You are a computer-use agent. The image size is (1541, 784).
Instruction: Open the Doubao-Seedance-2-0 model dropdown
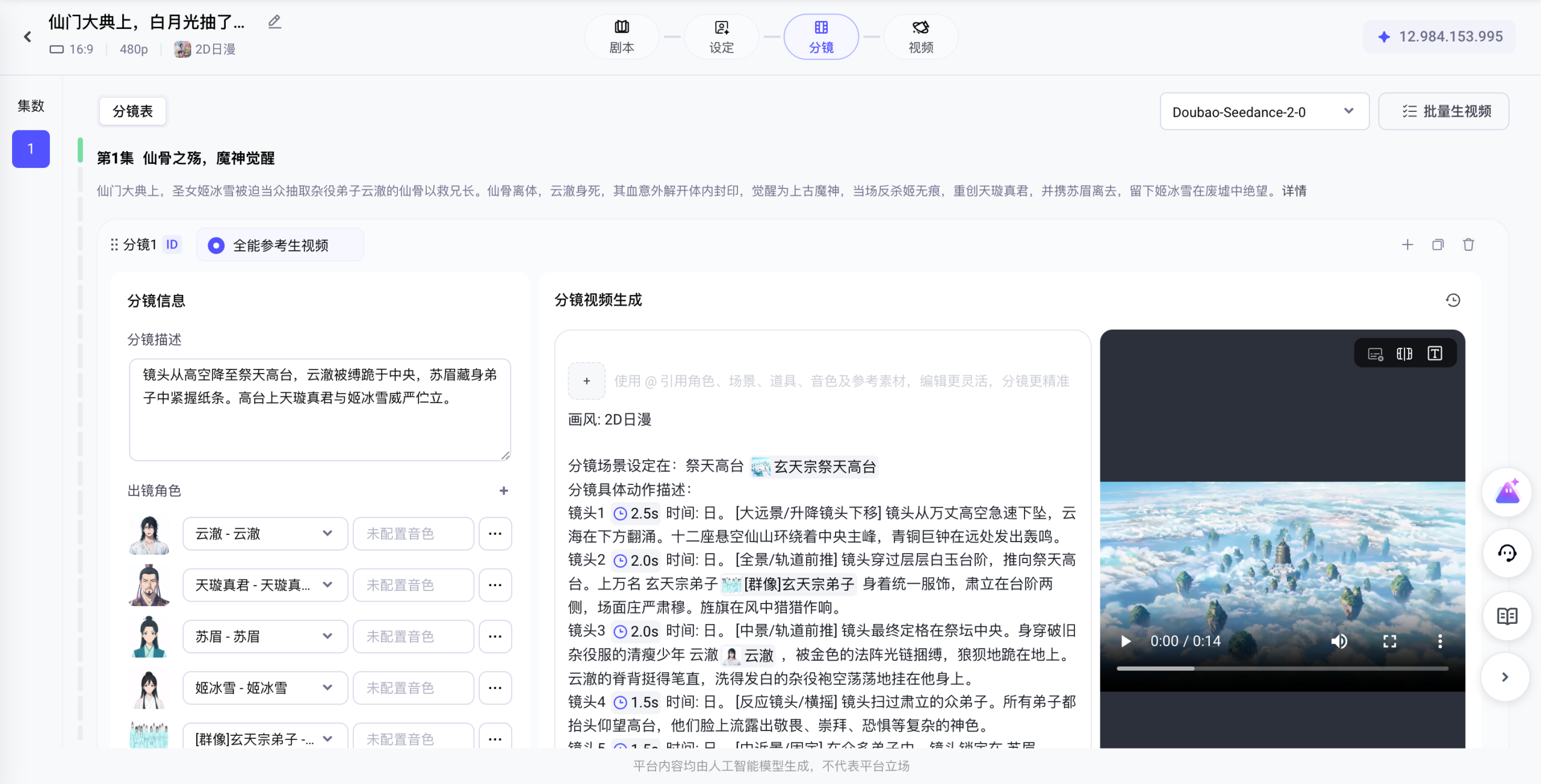[x=1264, y=111]
